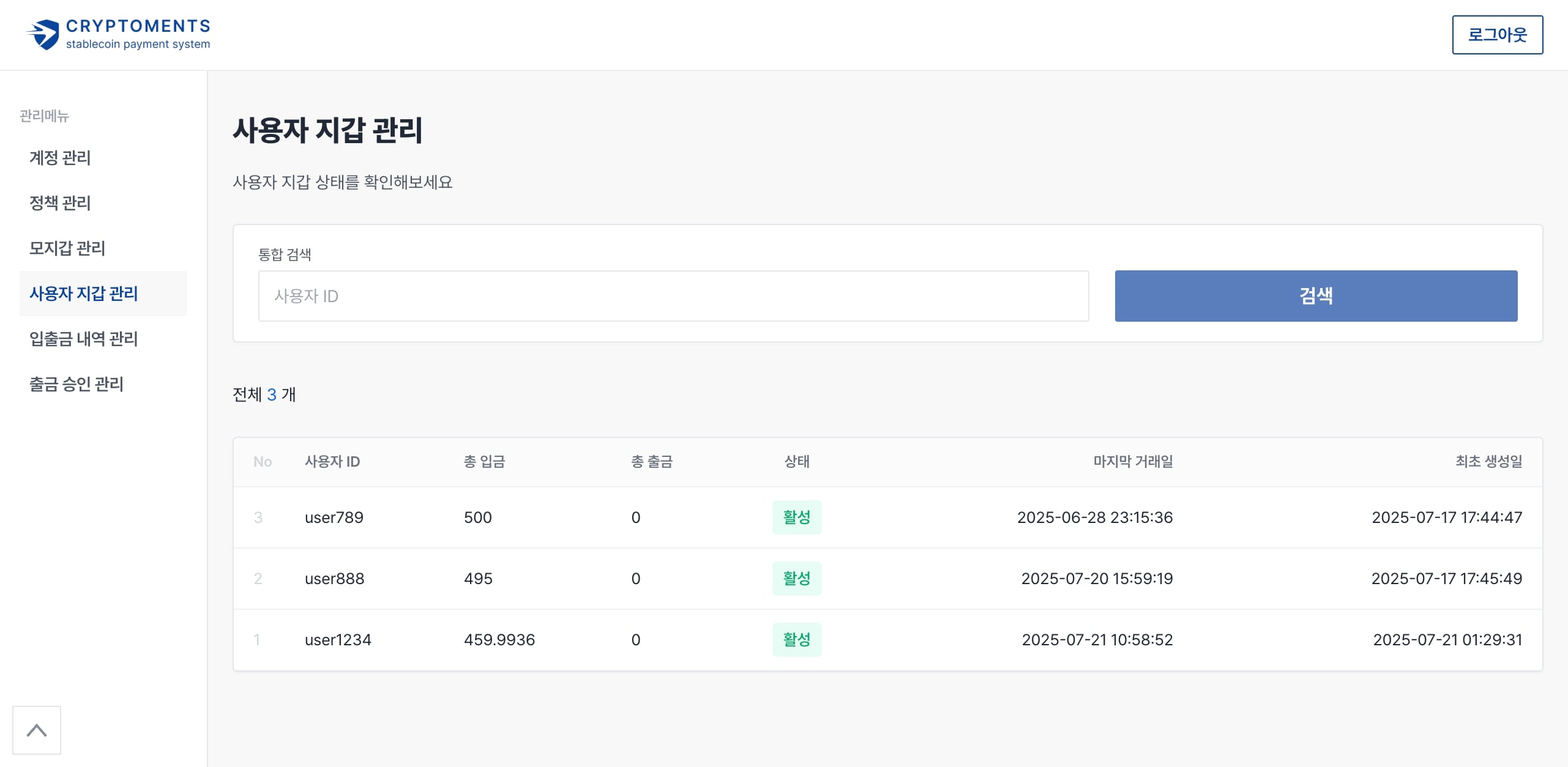The width and height of the screenshot is (1568, 767).
Task: Go to 모지갑 관리 page
Action: point(67,248)
